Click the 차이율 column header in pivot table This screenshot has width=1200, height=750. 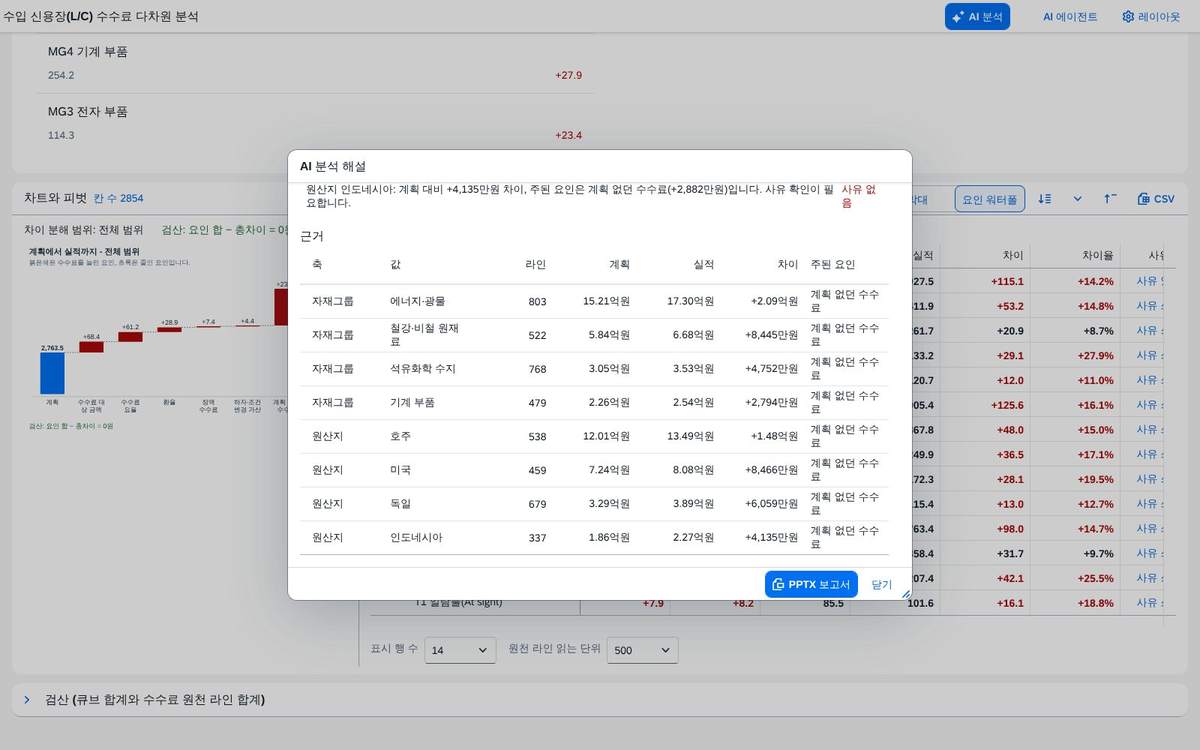click(1097, 256)
